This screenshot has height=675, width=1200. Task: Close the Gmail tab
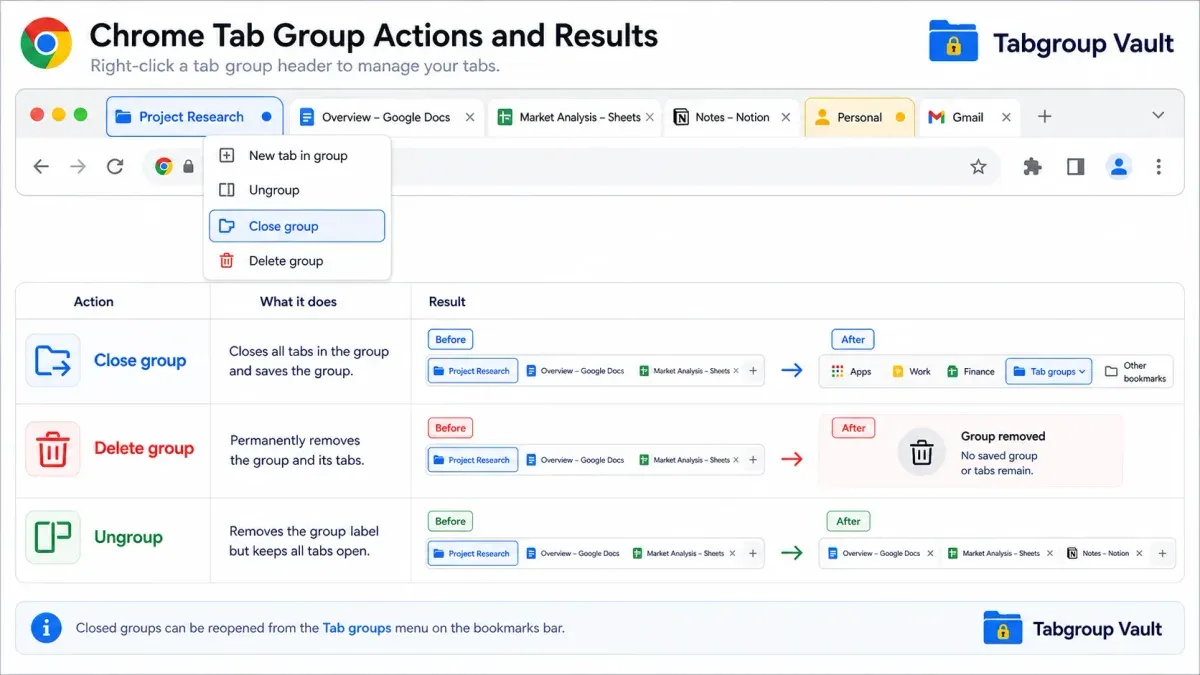pos(1006,117)
